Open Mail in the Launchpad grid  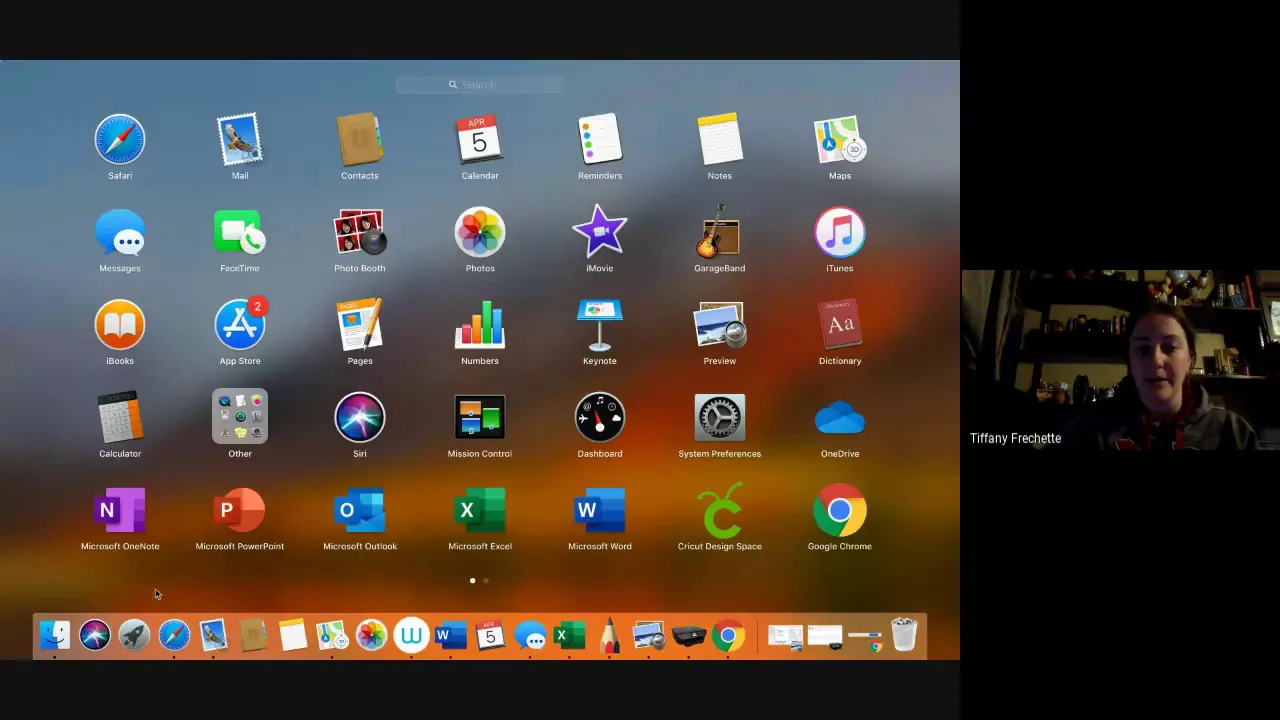coord(240,140)
